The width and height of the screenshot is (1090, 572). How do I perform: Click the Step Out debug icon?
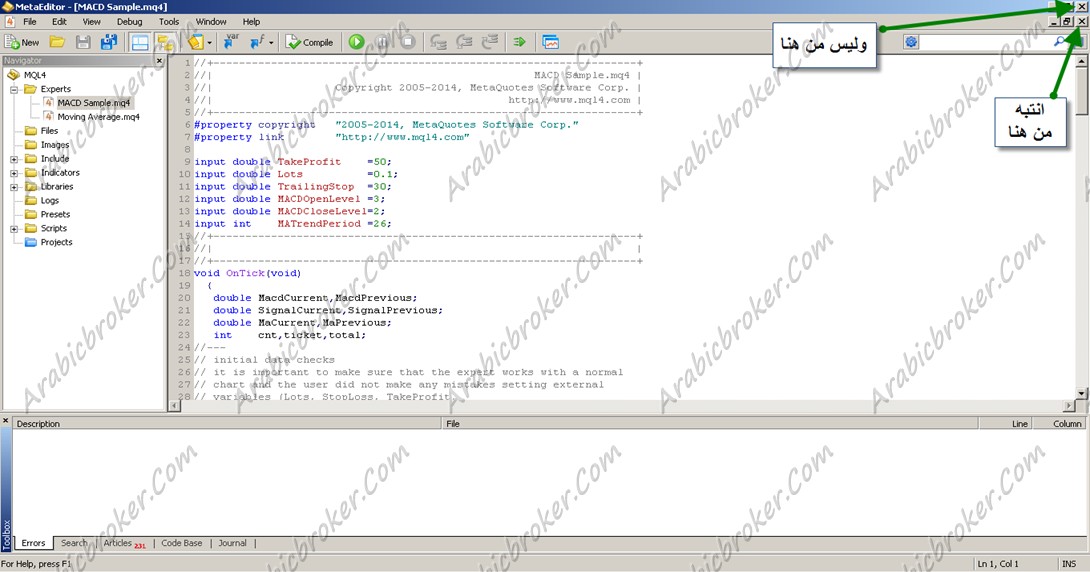pos(489,42)
